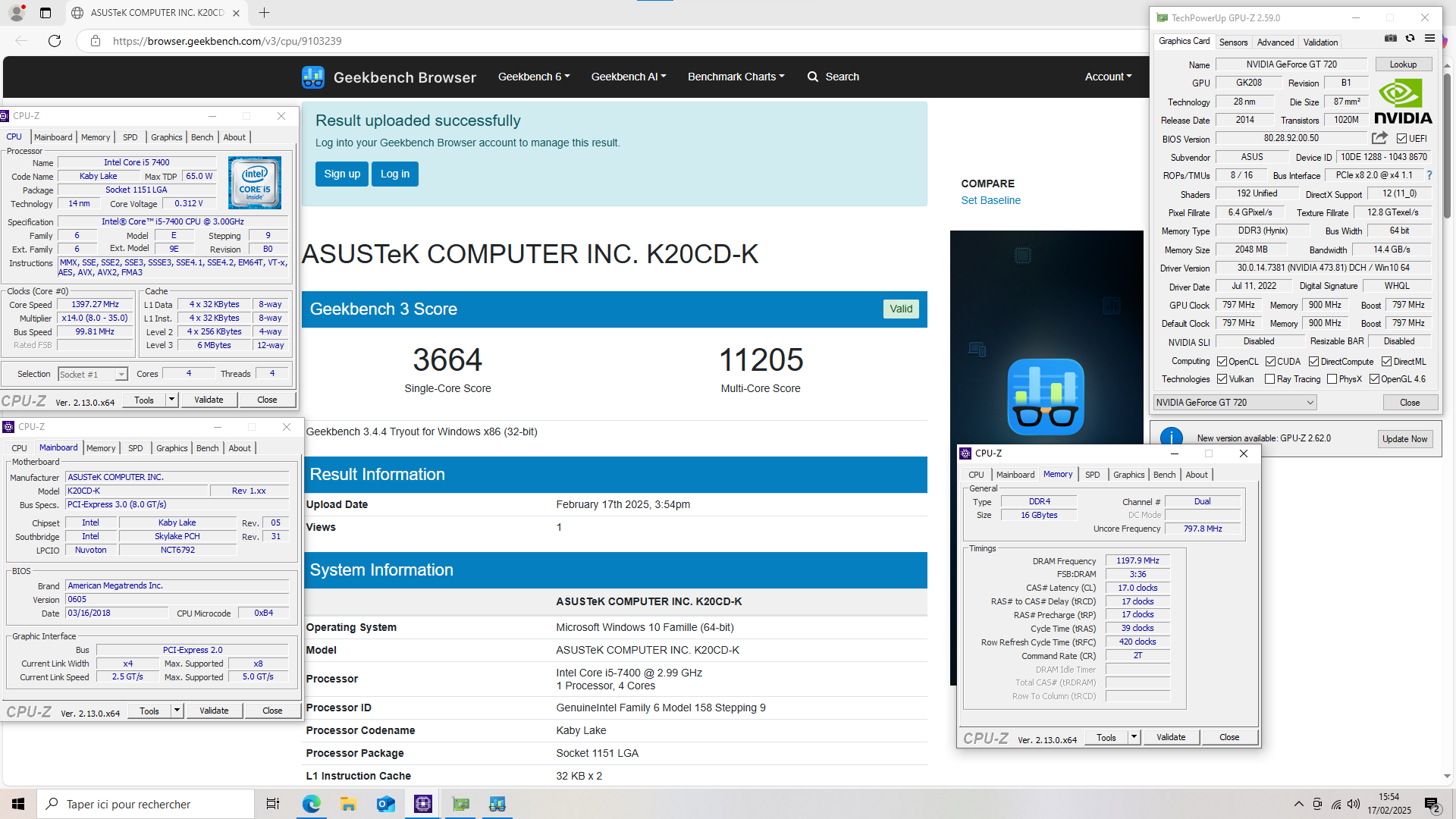Toggle the OpenGL 4.6 checkbox

[1374, 379]
